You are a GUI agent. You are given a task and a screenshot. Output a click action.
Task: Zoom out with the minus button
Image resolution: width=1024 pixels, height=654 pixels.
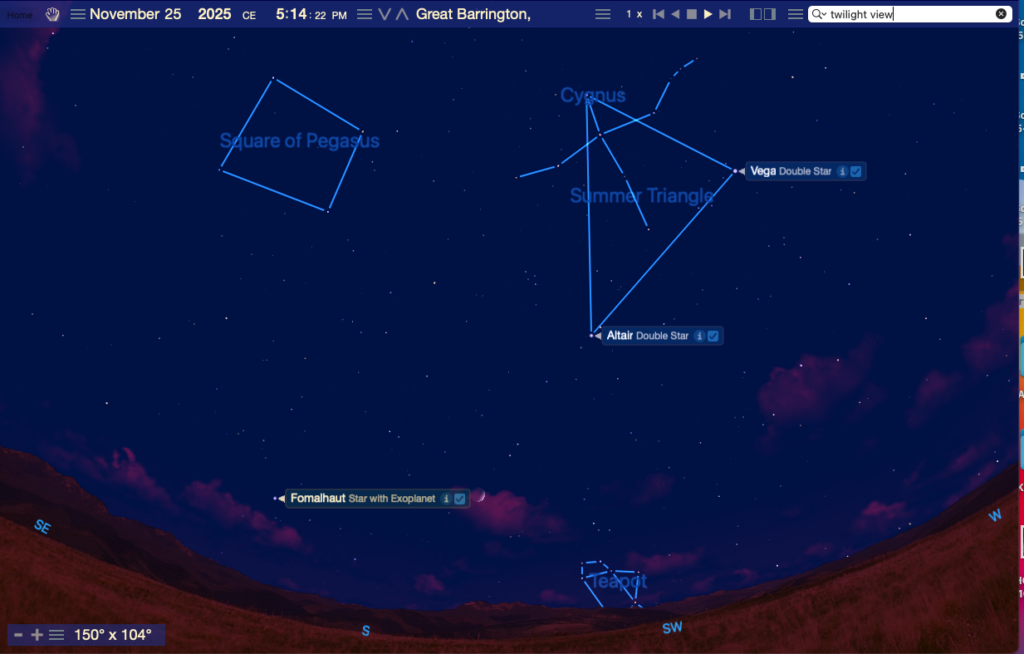(18, 635)
